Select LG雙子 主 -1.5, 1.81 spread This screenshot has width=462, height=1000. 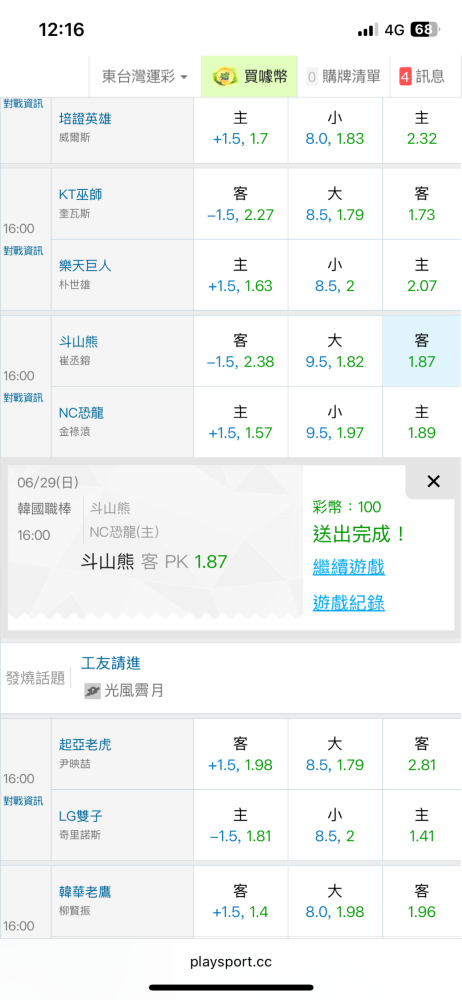[x=241, y=825]
